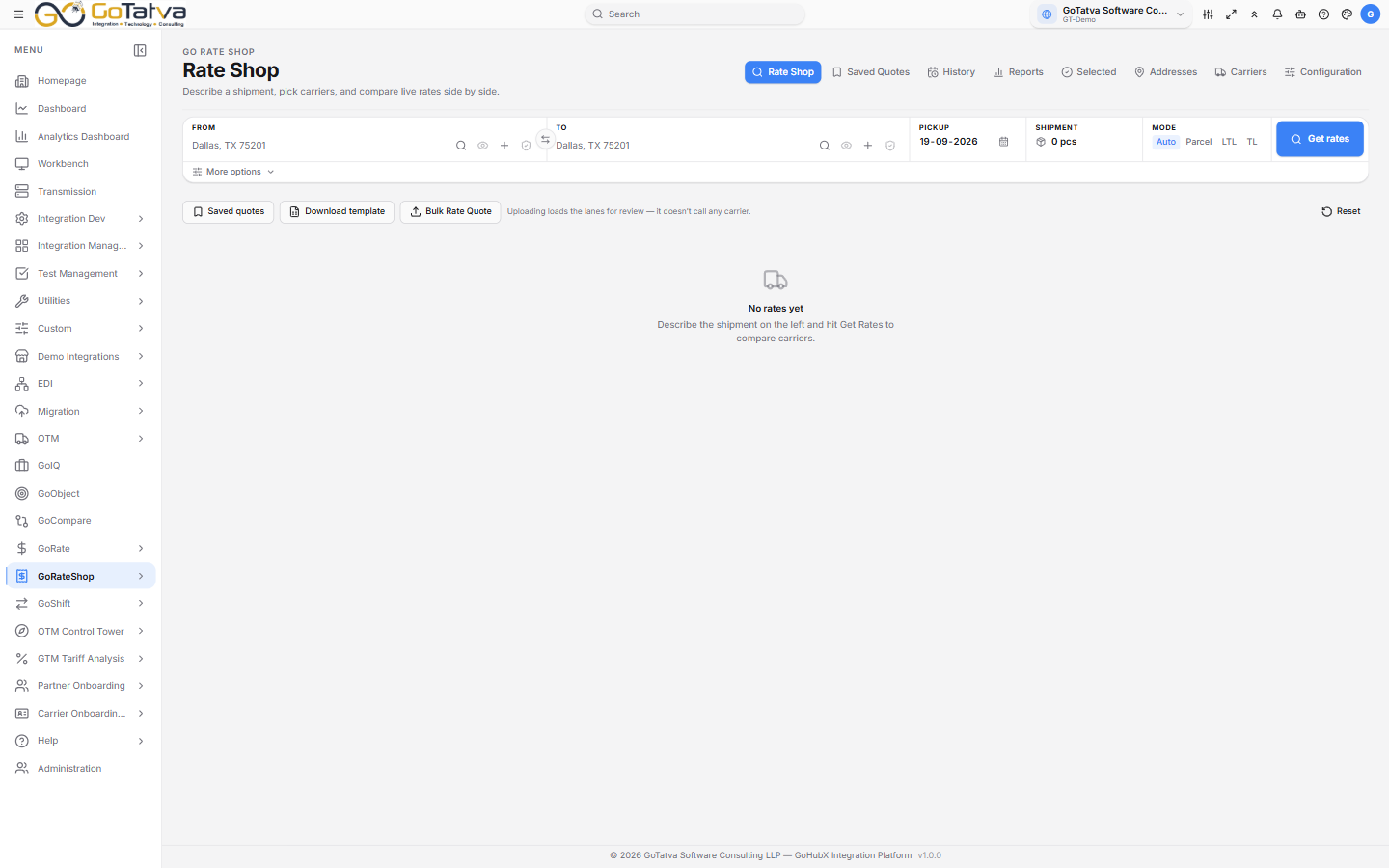Open Workbench in the sidebar

tap(81, 164)
